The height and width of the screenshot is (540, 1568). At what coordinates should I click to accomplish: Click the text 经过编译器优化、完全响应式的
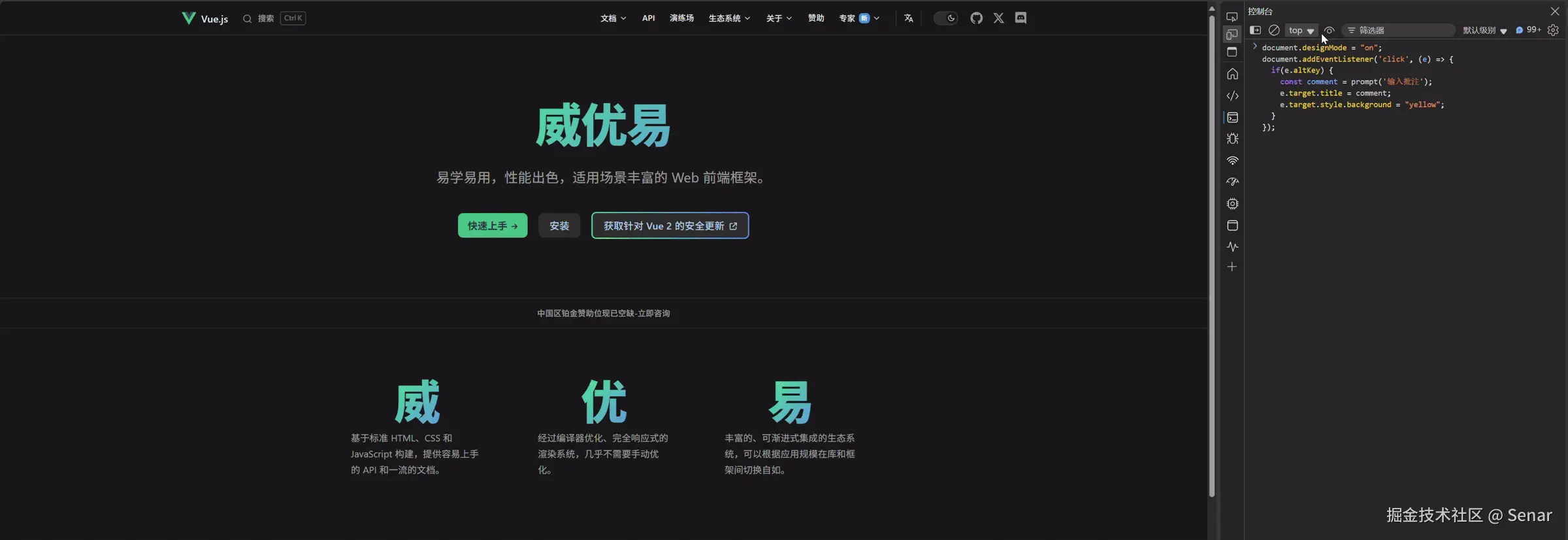coord(602,438)
